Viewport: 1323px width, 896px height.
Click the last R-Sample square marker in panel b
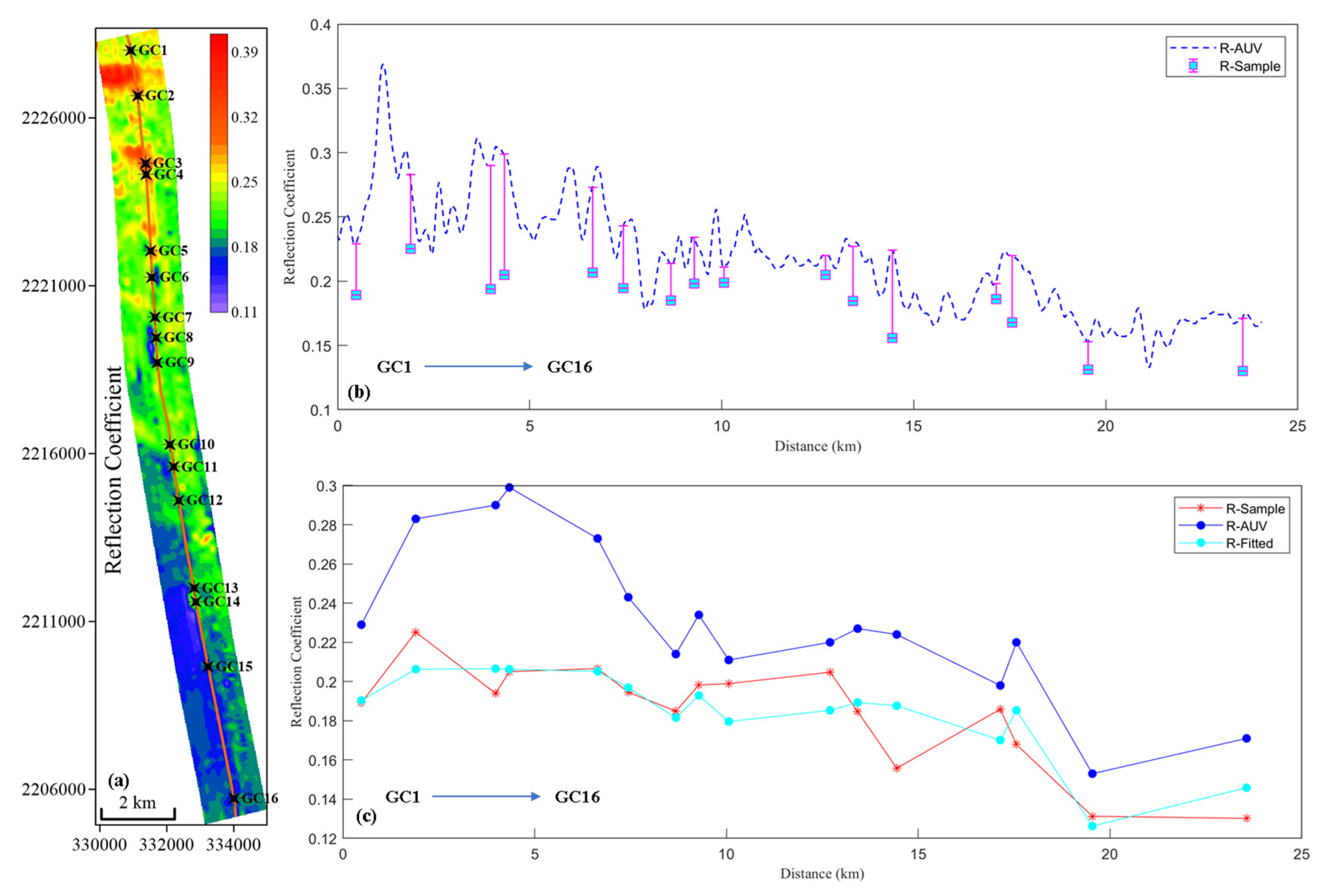tap(1243, 370)
